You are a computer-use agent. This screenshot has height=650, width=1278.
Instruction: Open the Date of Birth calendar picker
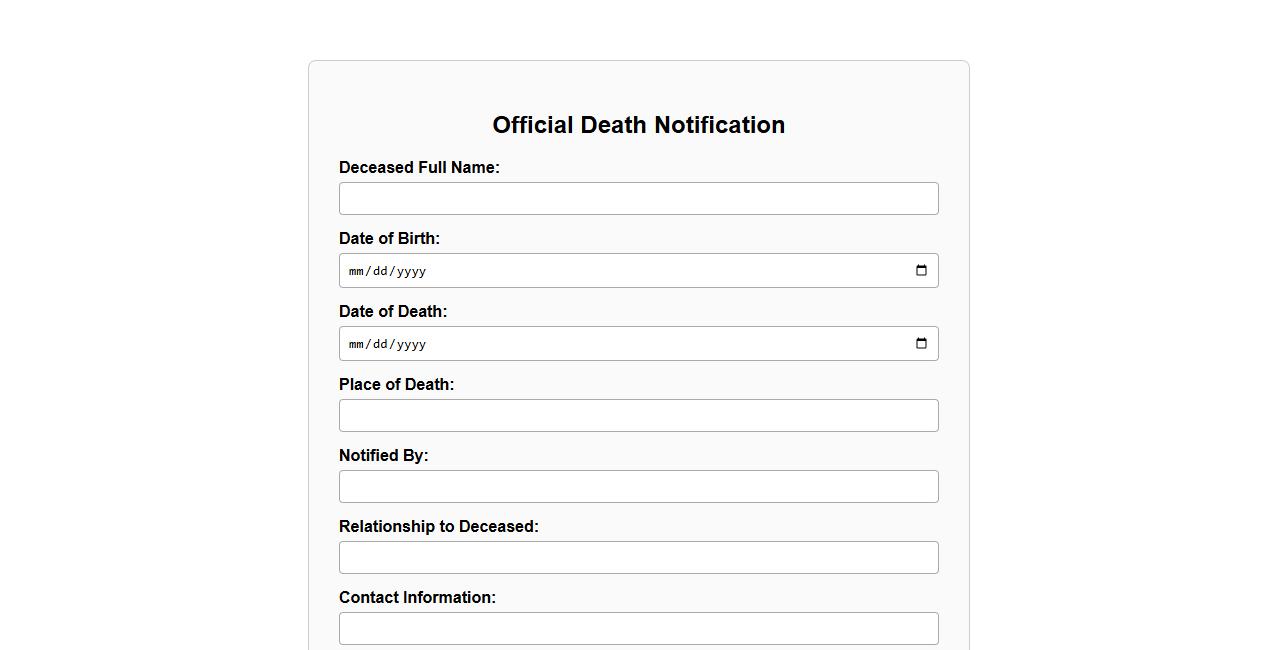[x=921, y=270]
